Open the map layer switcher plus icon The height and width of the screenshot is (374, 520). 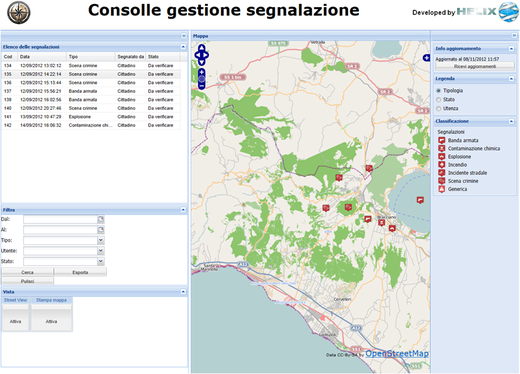tap(426, 58)
